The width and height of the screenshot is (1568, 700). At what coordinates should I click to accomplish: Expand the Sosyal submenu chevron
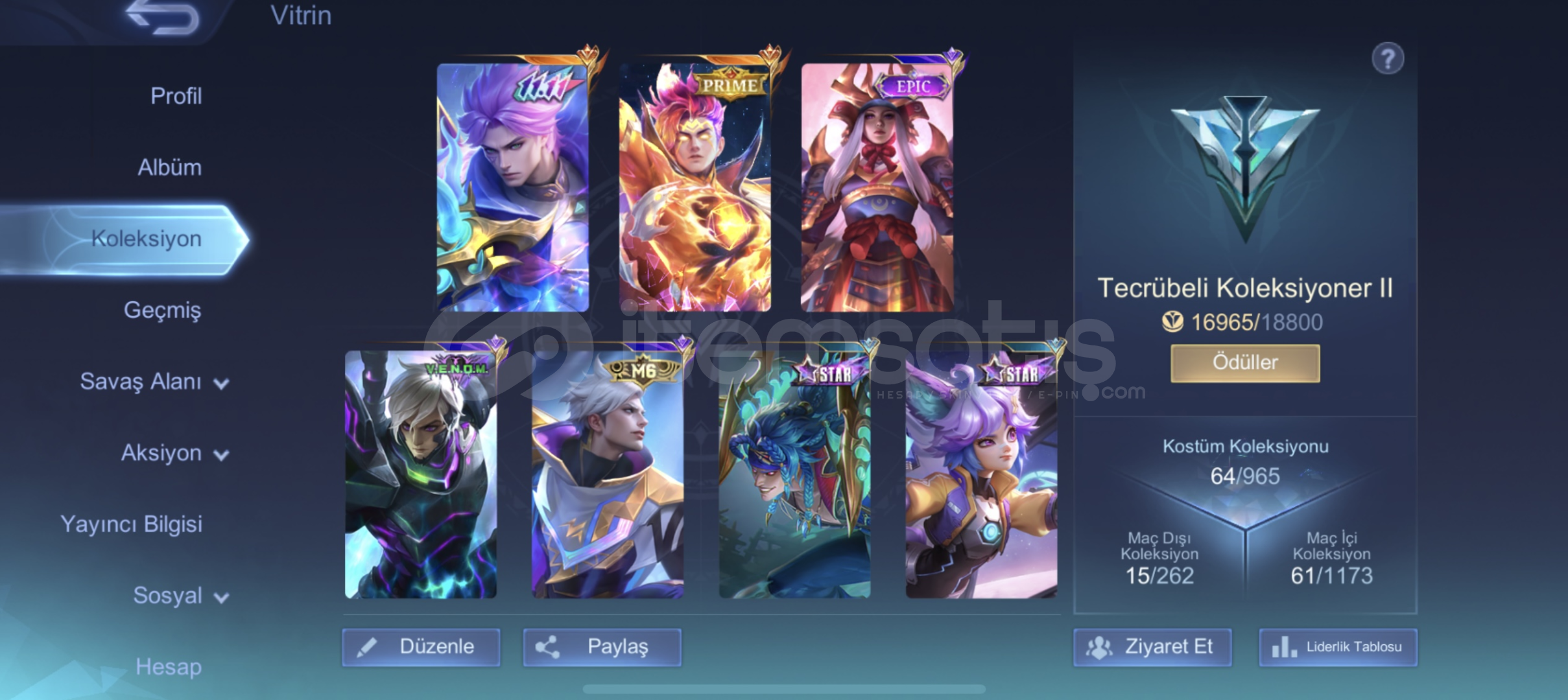[x=221, y=598]
